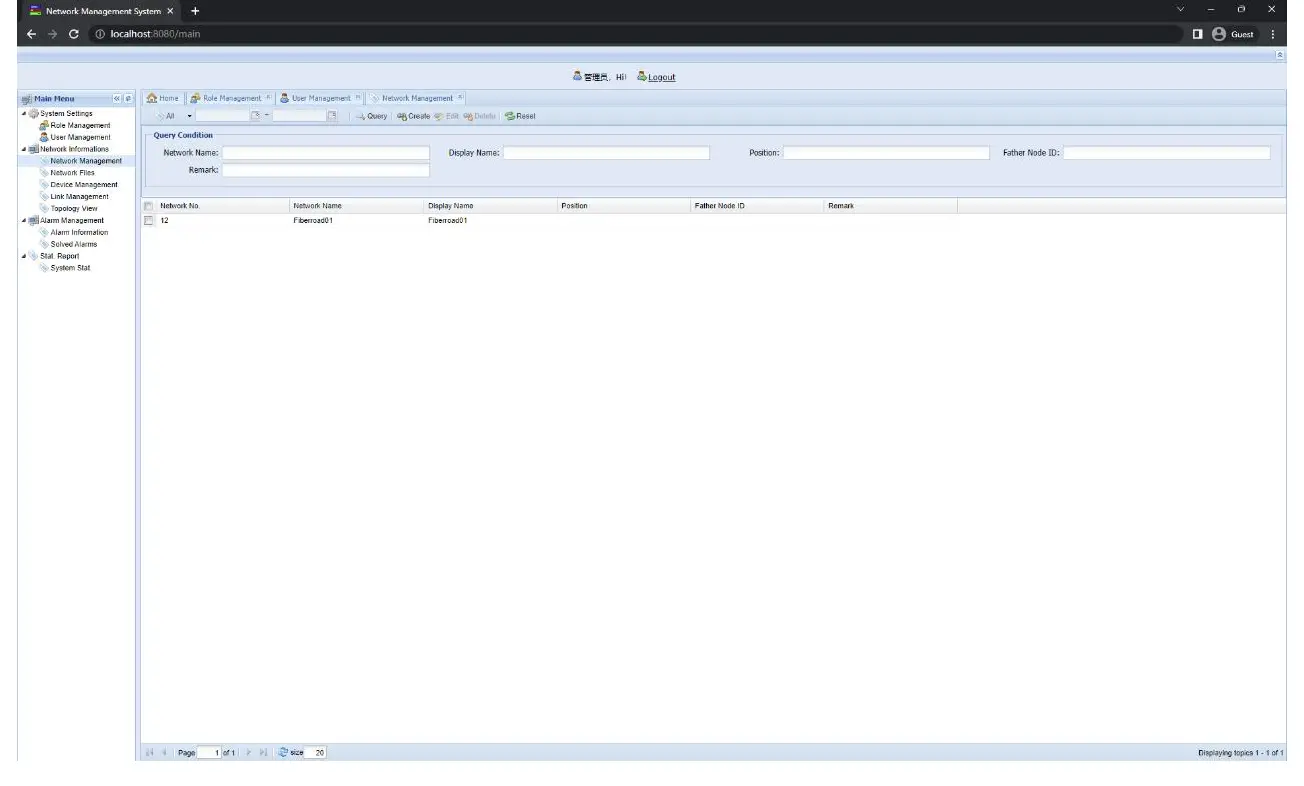This screenshot has height=786, width=1304.
Task: Click the refresh icon in the pagination bar
Action: point(283,752)
